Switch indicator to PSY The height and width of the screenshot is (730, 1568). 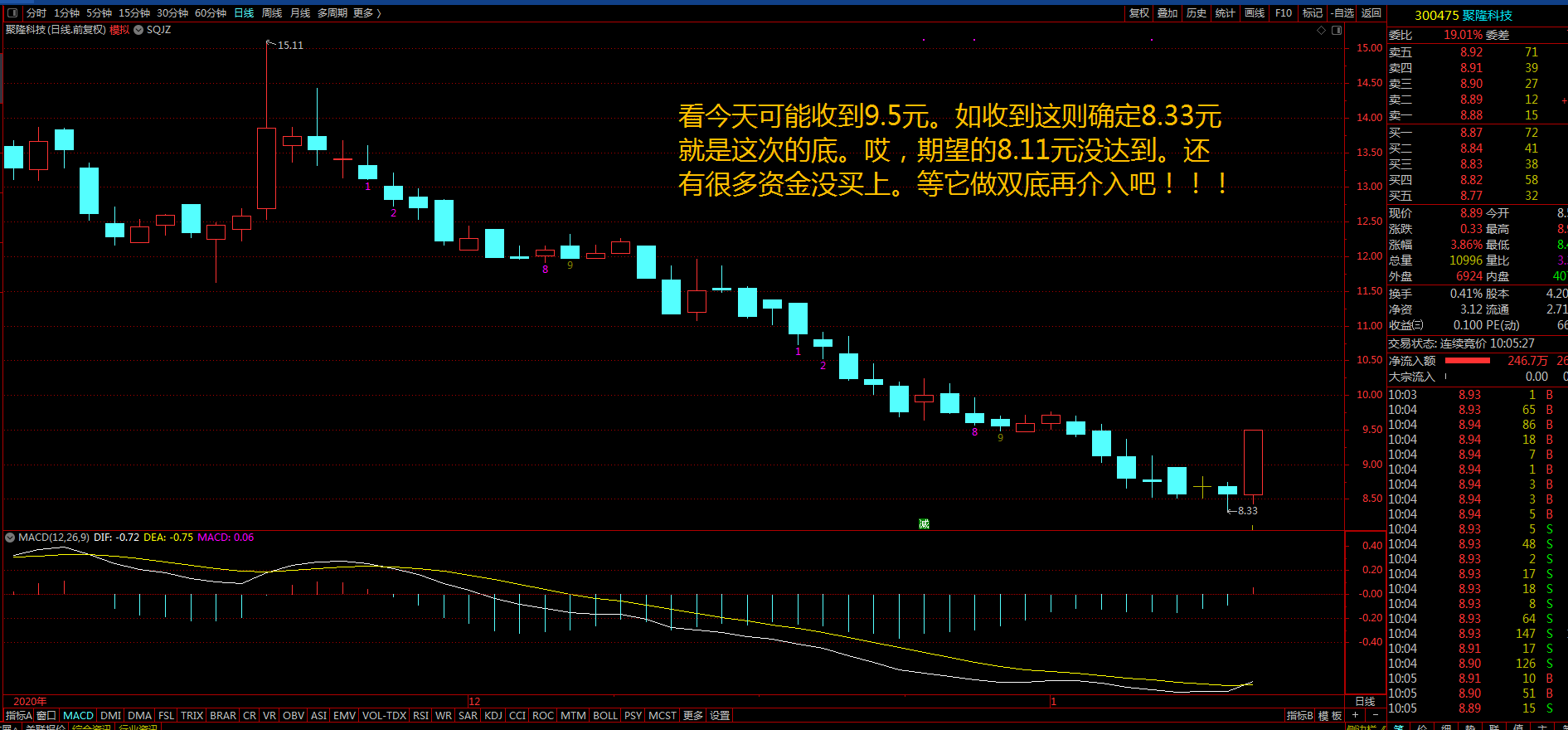click(x=634, y=715)
